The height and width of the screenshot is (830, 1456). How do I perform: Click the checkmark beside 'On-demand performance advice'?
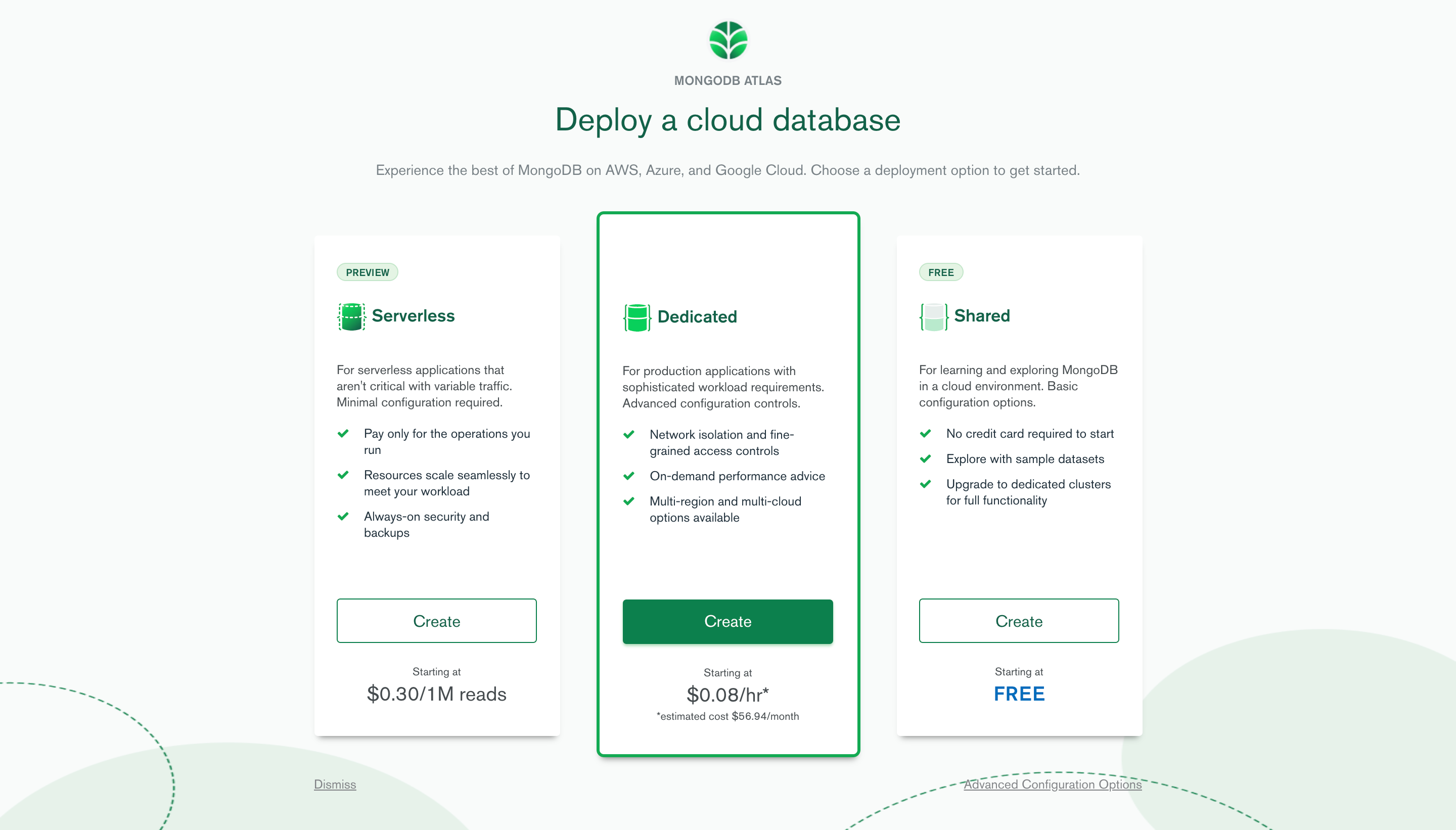(629, 476)
